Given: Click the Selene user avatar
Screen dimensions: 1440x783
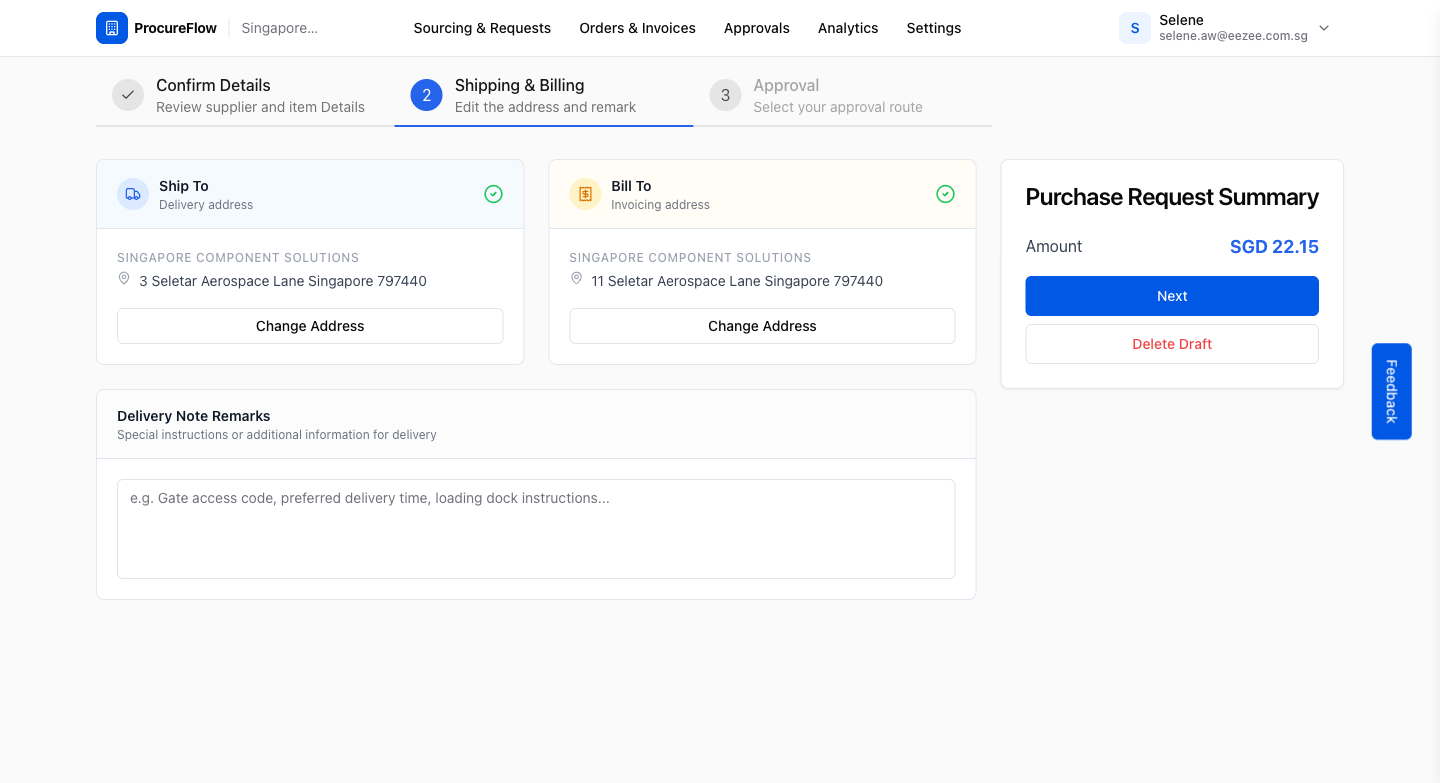Looking at the screenshot, I should (x=1135, y=28).
